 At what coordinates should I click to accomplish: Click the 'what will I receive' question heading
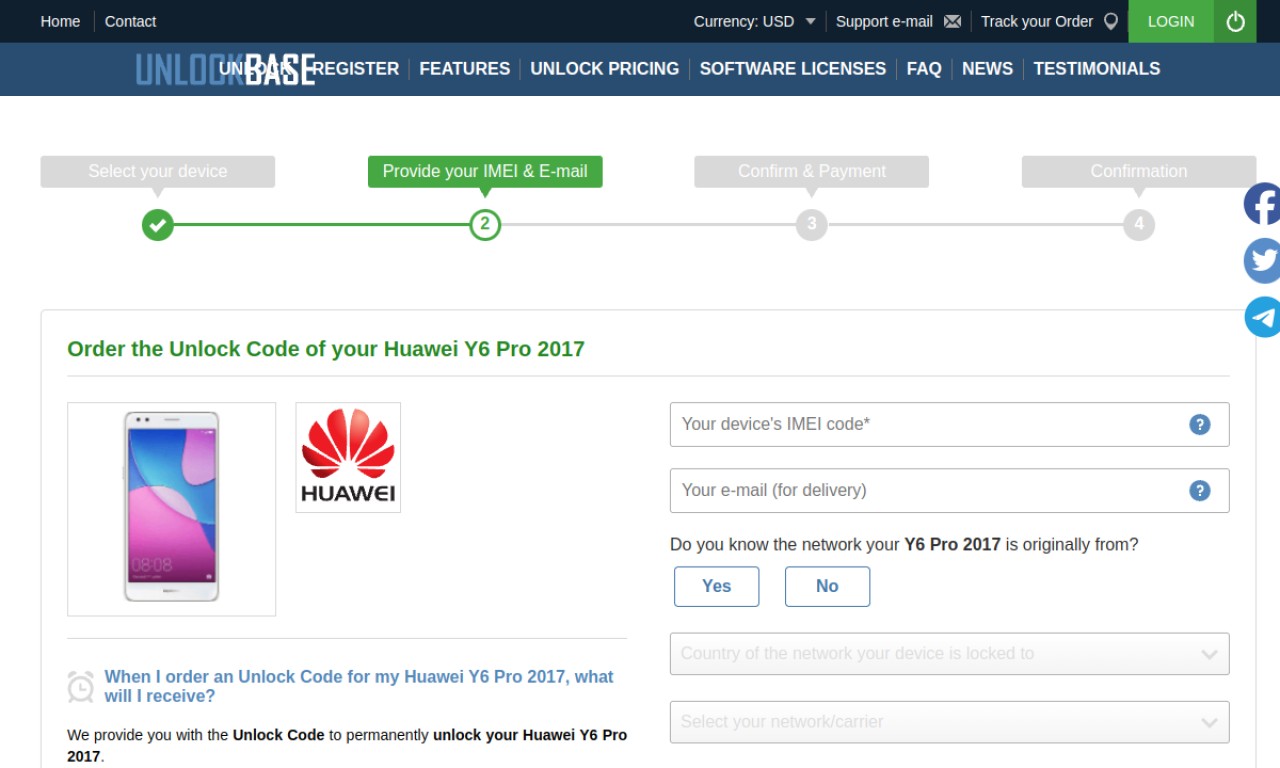point(359,687)
